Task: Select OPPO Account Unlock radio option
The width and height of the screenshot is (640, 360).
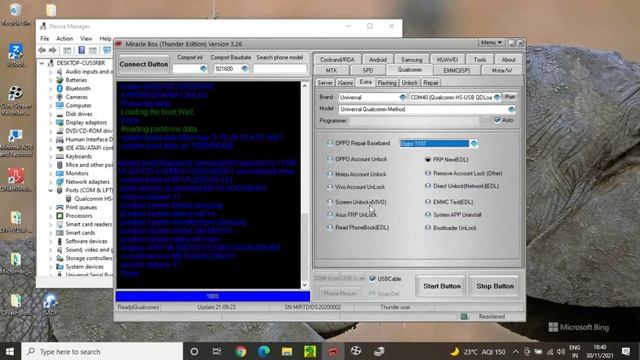Action: coord(330,159)
